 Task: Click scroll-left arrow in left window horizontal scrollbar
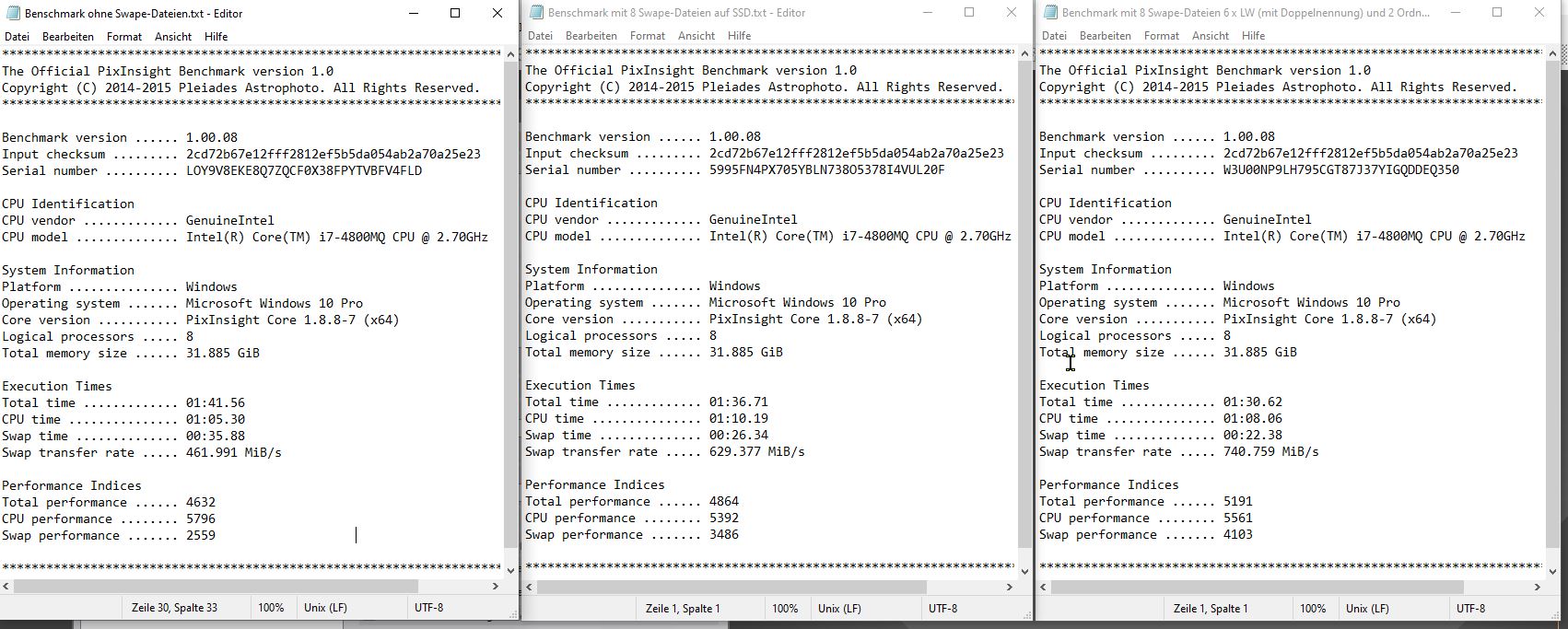click(6, 586)
